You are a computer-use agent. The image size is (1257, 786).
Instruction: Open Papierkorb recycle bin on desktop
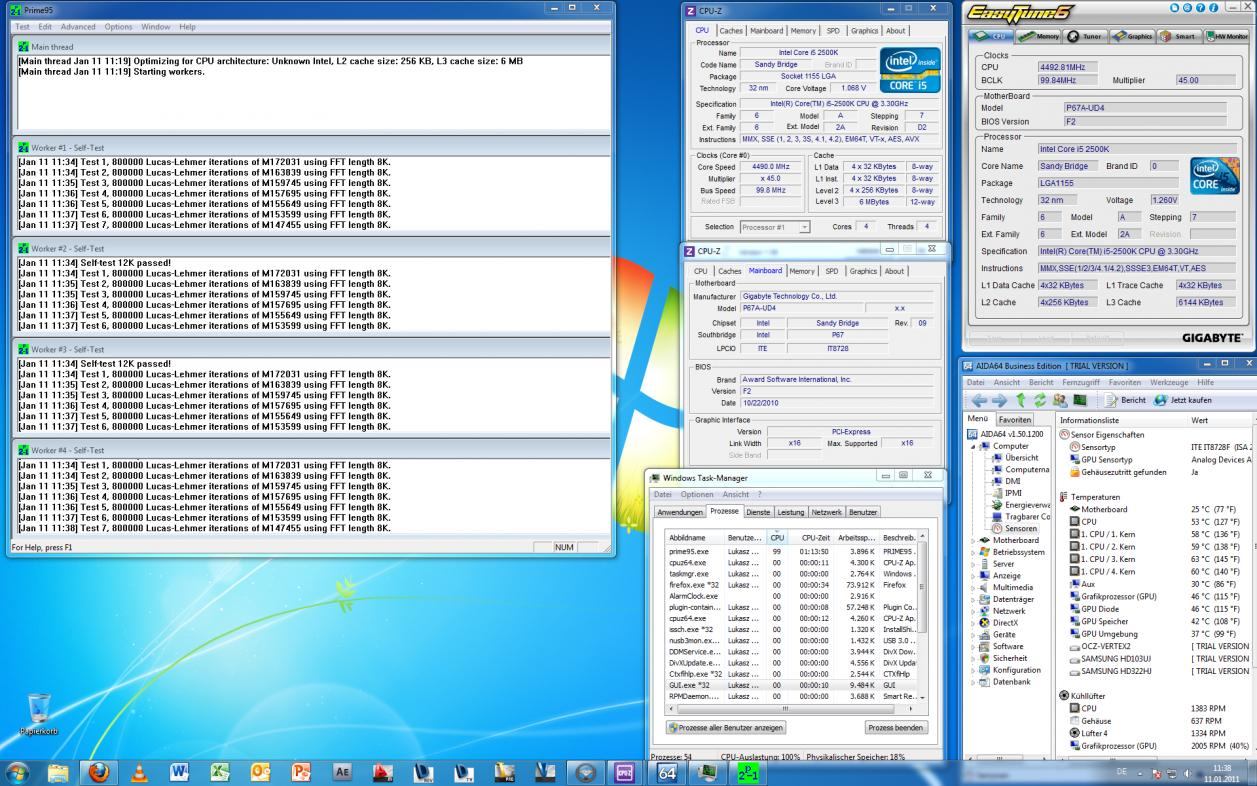pos(38,713)
